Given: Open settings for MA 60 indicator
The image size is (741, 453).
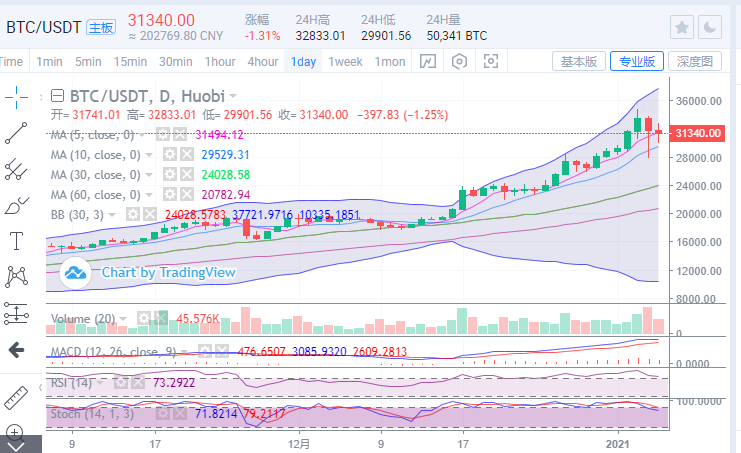Looking at the screenshot, I should pyautogui.click(x=170, y=194).
